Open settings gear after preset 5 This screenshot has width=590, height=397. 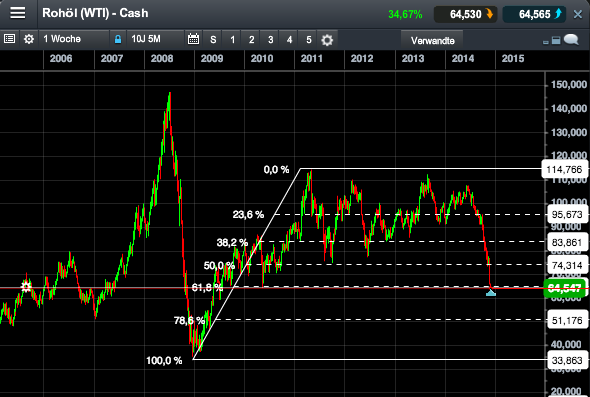click(327, 40)
